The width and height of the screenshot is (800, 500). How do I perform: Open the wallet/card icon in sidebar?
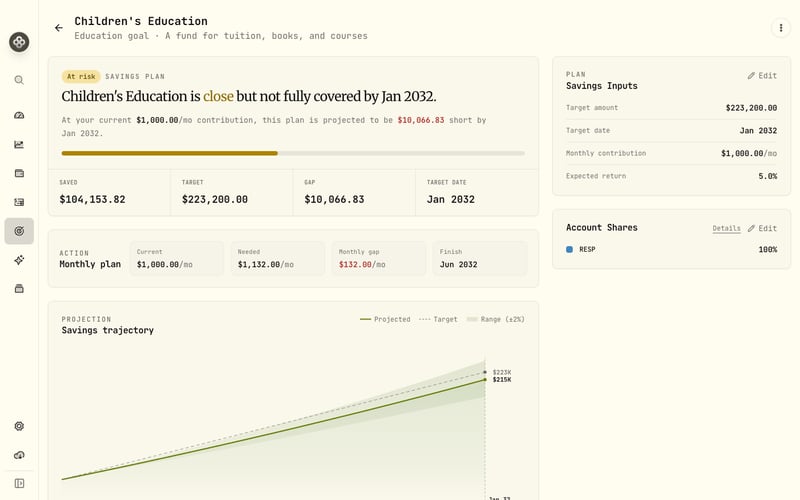[x=19, y=173]
